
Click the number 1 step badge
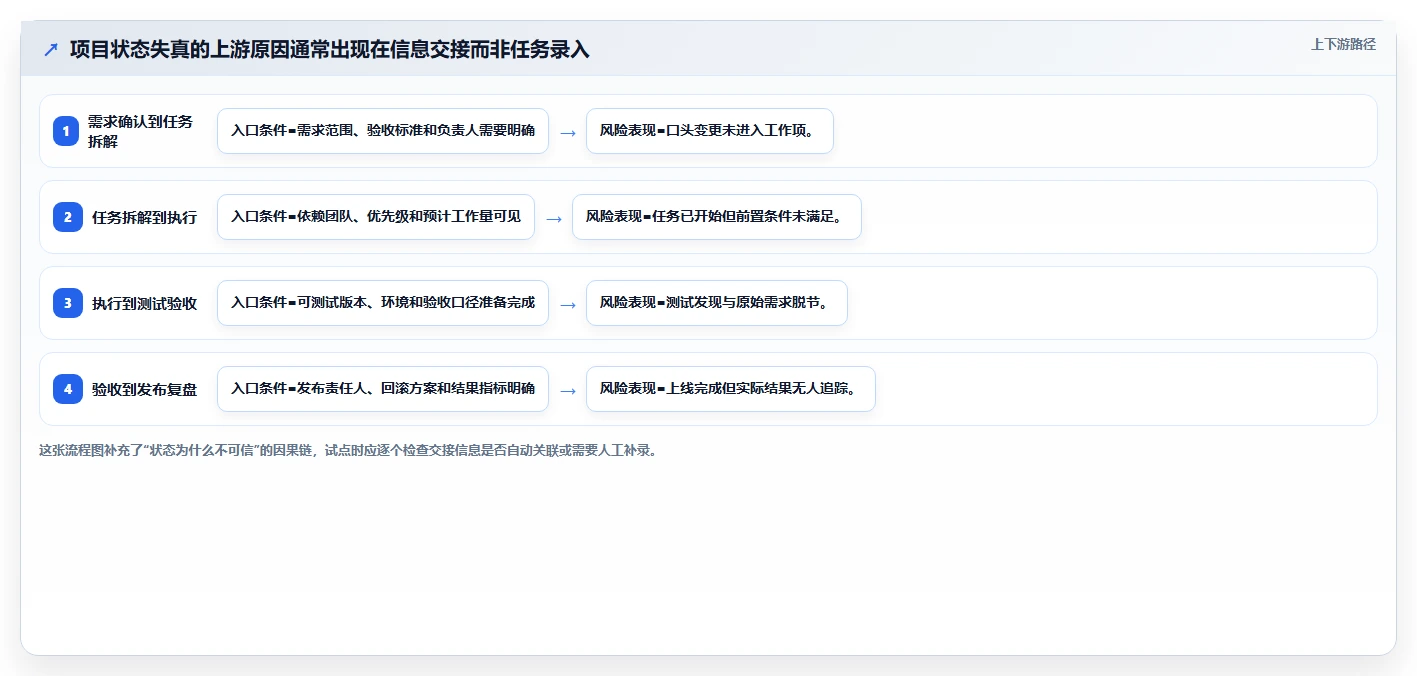66,131
